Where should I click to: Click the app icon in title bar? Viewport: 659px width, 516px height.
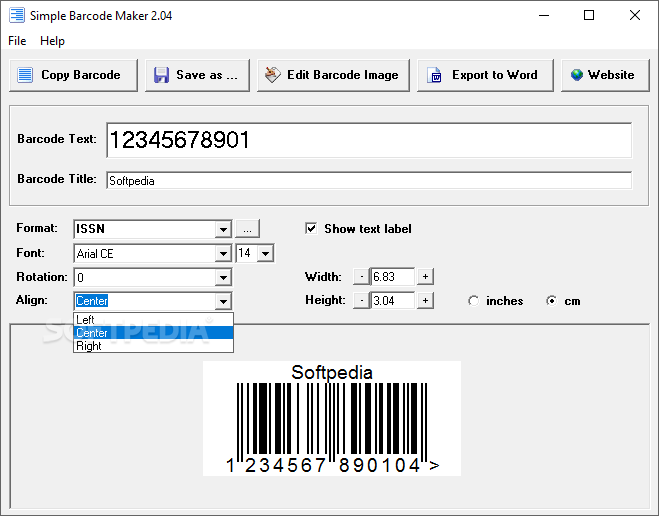[x=17, y=15]
